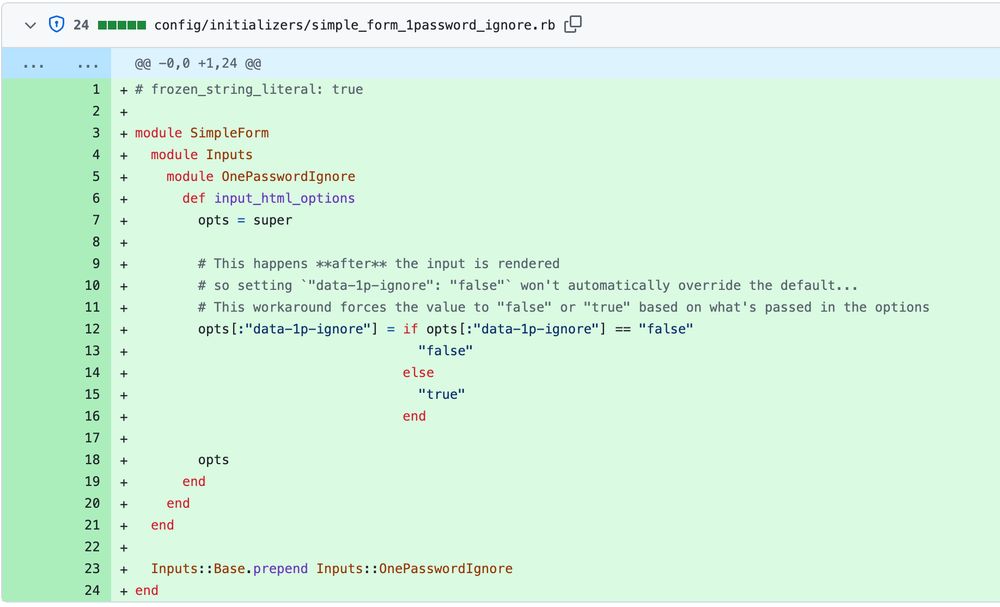
Task: Copy the file path with the copy icon
Action: [573, 24]
